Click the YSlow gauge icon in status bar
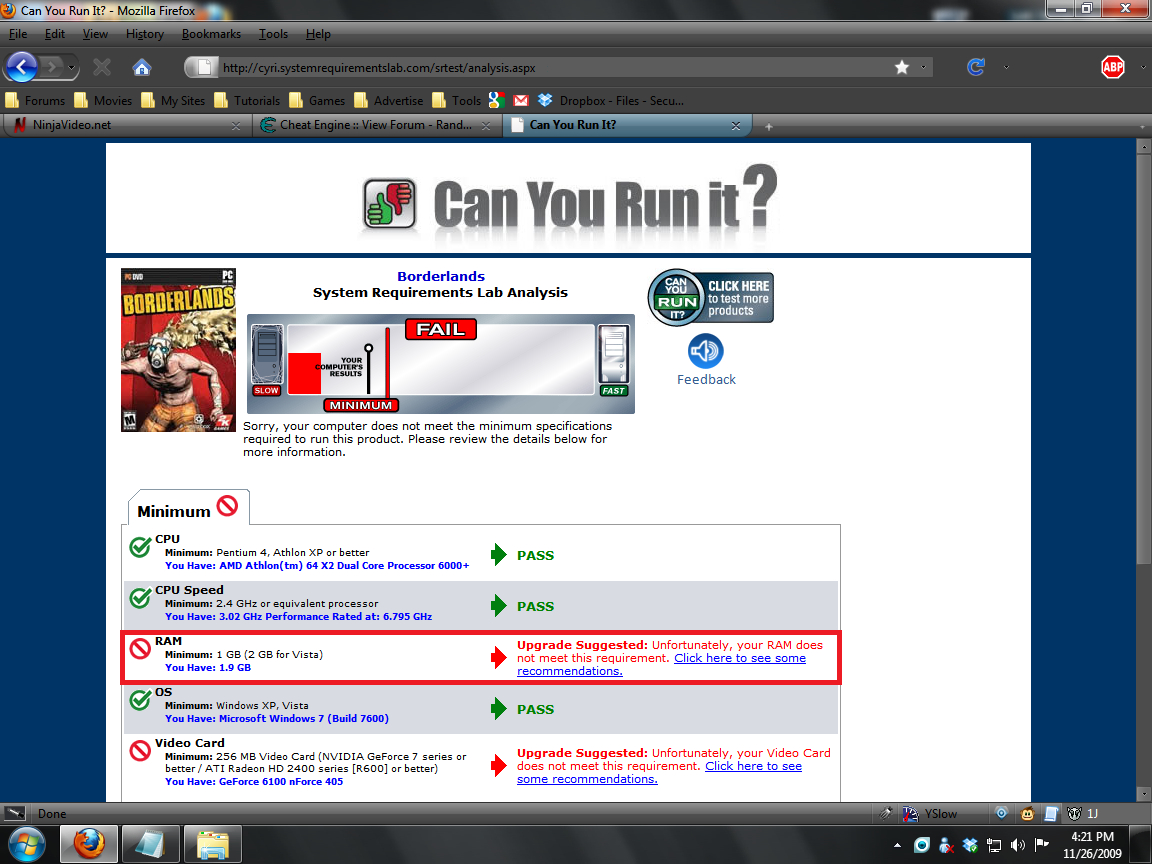The image size is (1152, 864). pos(910,813)
